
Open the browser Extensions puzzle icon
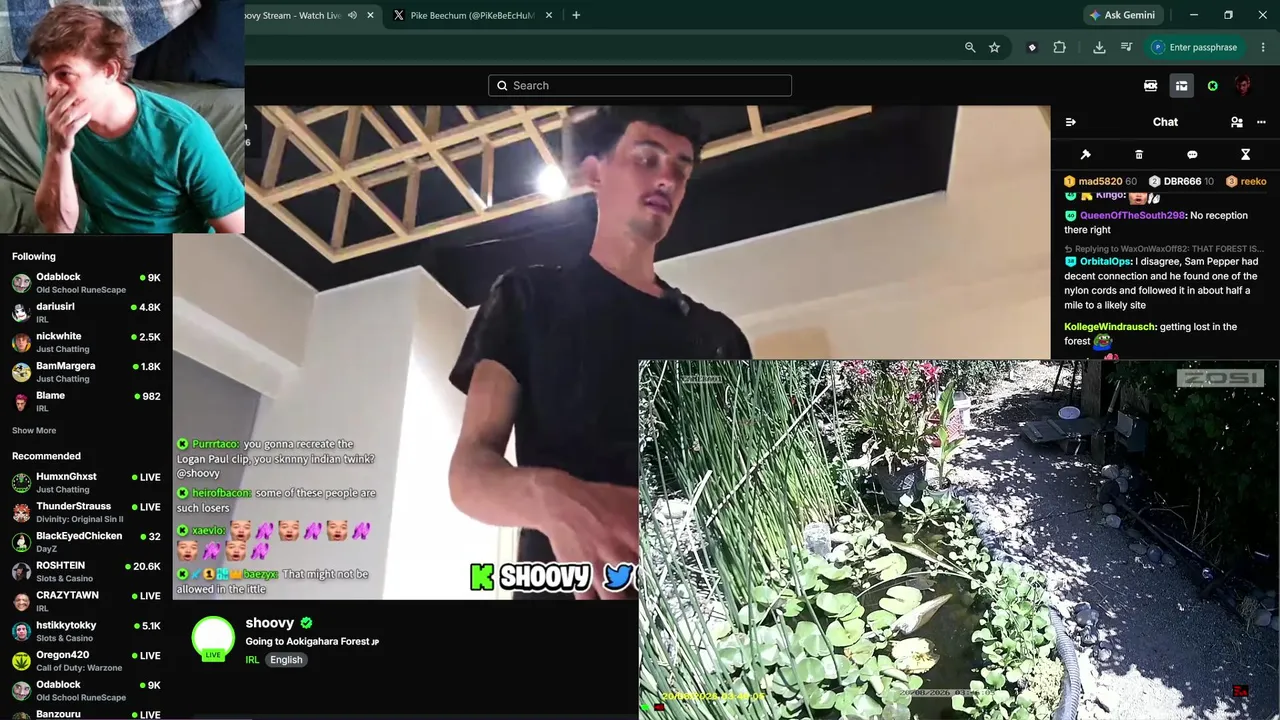[x=1060, y=47]
